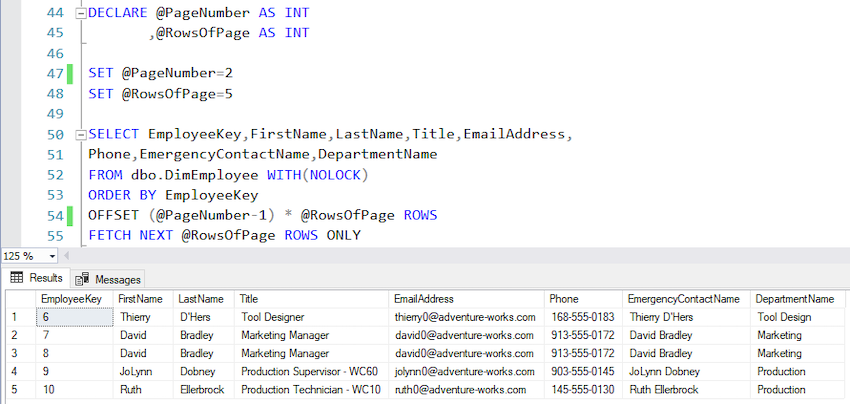Collapse the DECLARE block on line 44
This screenshot has height=404, width=850.
[x=80, y=14]
